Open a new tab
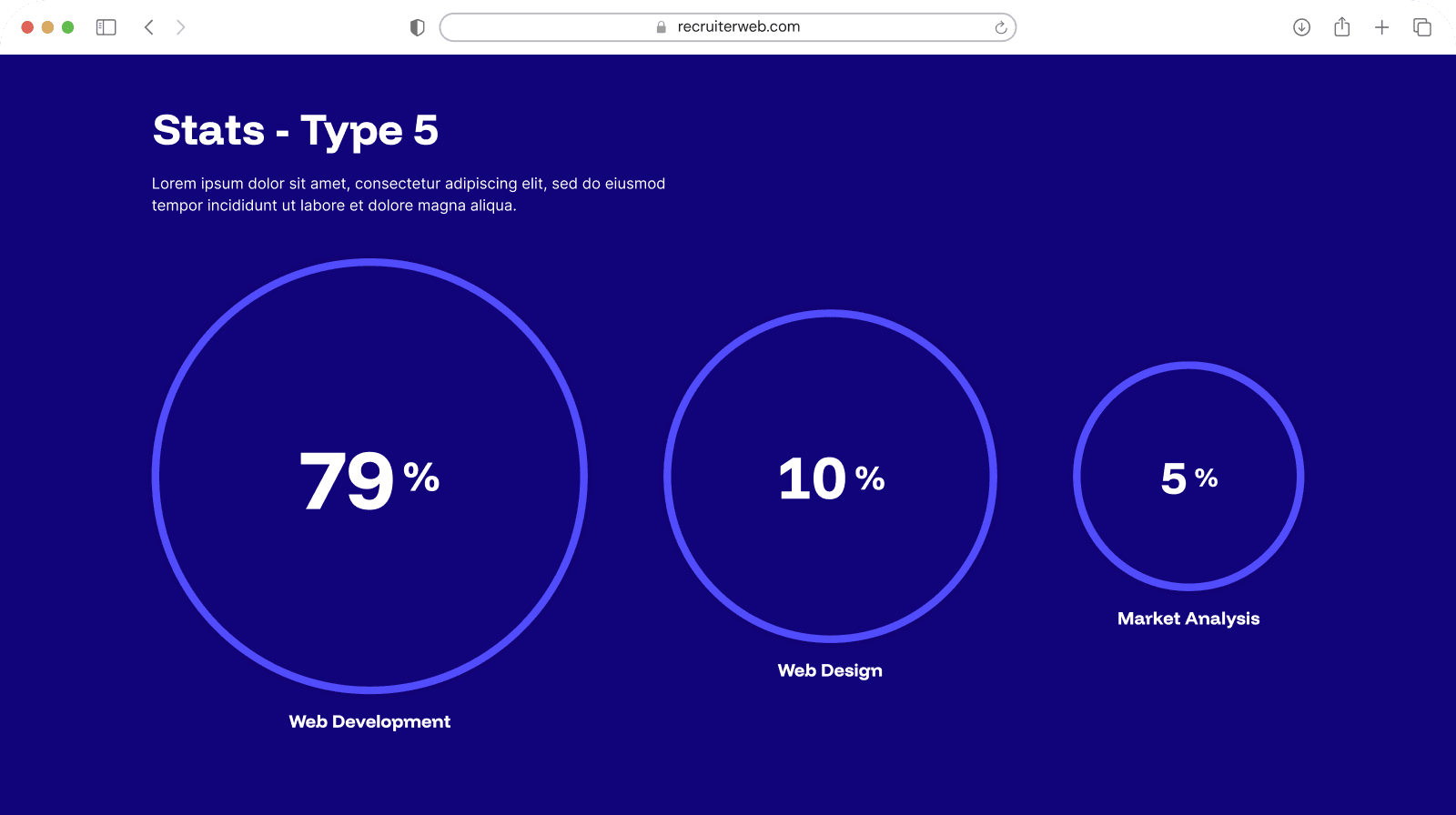This screenshot has width=1456, height=815. 1381,27
